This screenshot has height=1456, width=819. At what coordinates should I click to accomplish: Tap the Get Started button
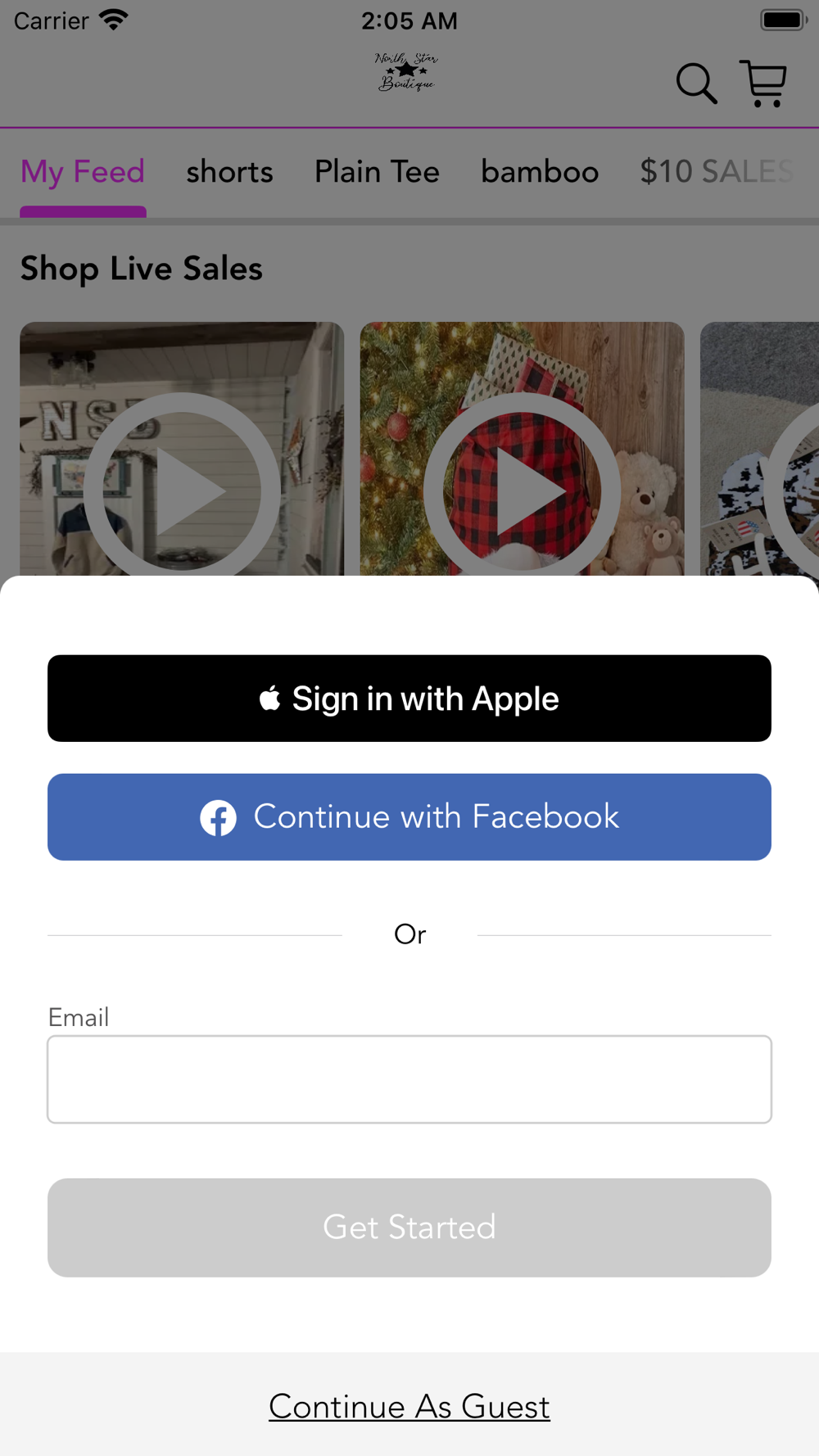[409, 1228]
